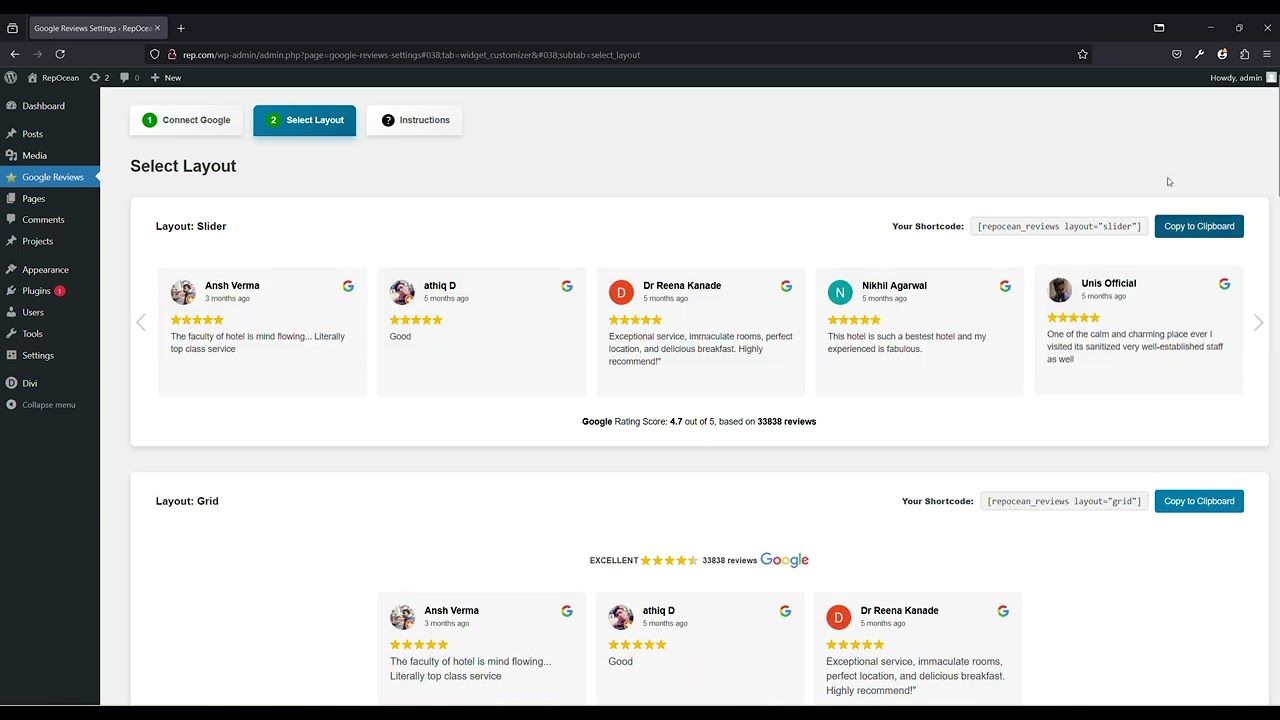Click Google icon on Dr Reena Kanade grid card
Image resolution: width=1280 pixels, height=720 pixels.
tap(1003, 611)
